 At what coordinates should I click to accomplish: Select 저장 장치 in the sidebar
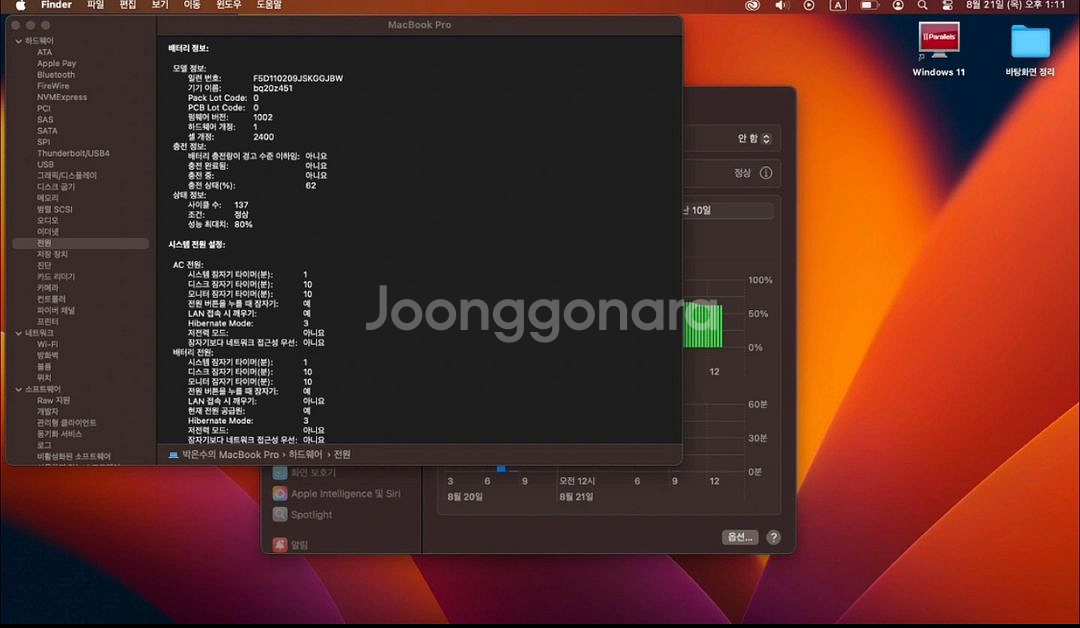(52, 254)
